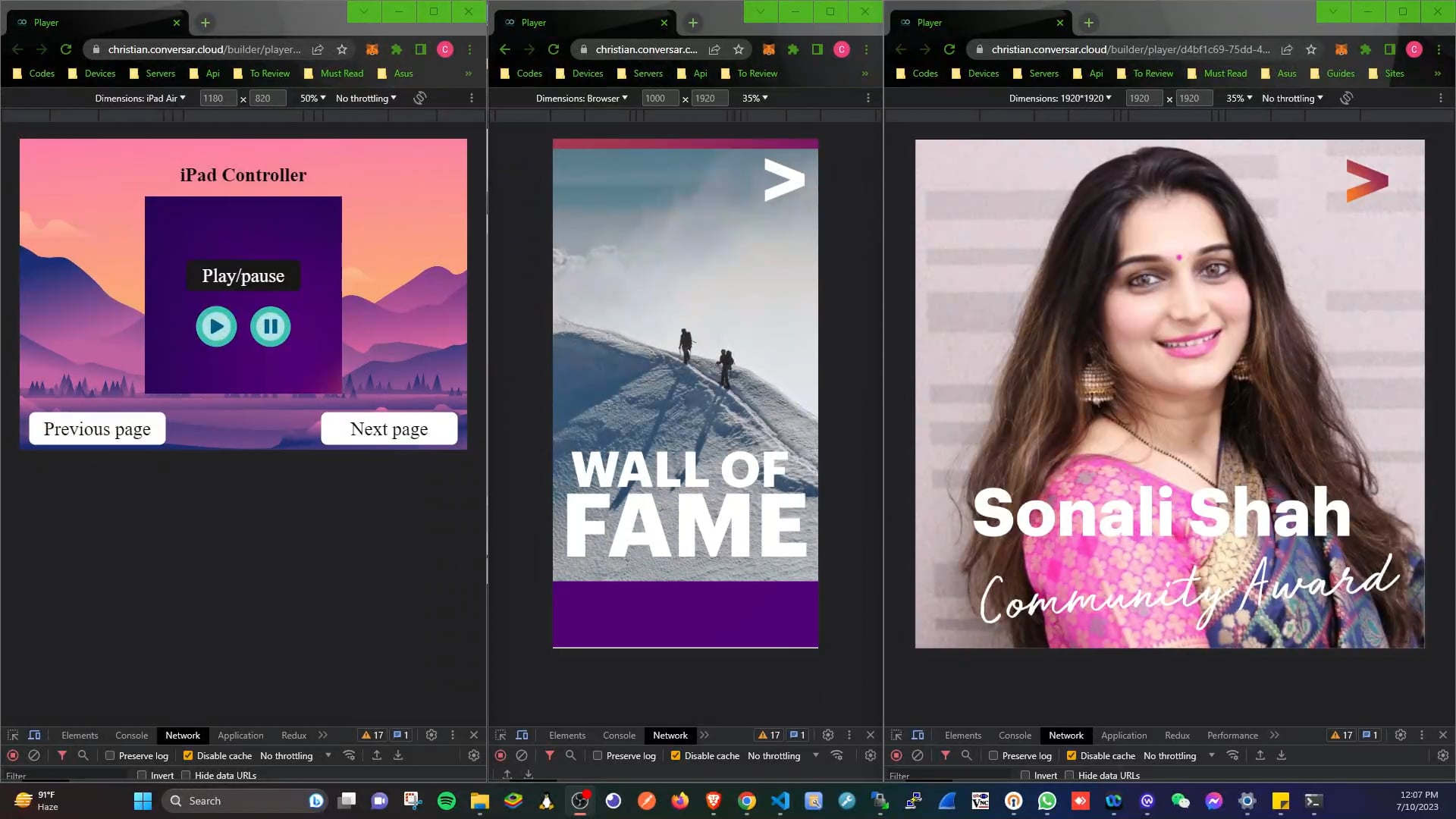Click the teal play icon in iPad Controller
Image resolution: width=1456 pixels, height=819 pixels.
[x=216, y=327]
